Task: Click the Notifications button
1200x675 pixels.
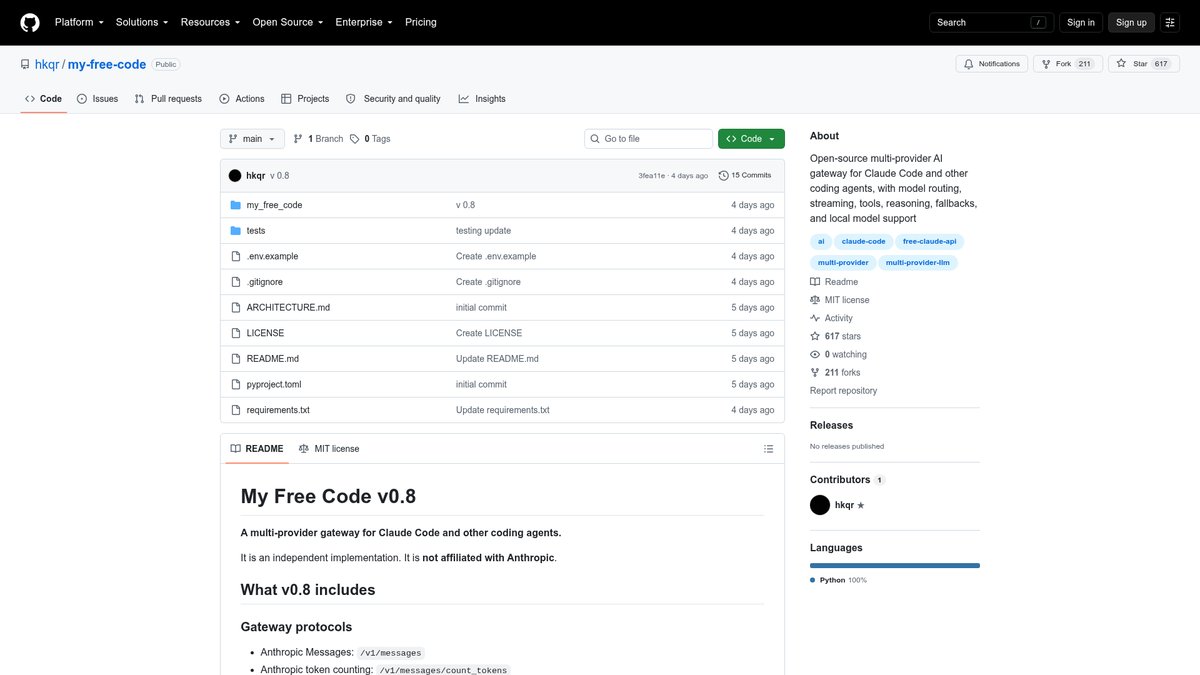Action: (992, 64)
